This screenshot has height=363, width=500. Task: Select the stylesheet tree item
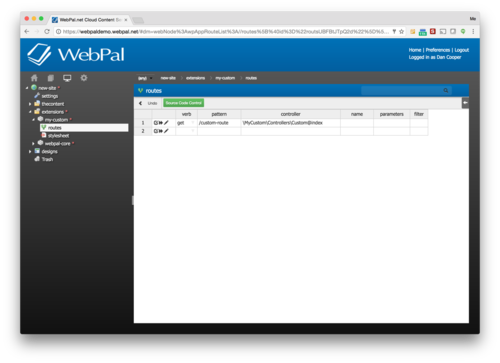coord(58,136)
